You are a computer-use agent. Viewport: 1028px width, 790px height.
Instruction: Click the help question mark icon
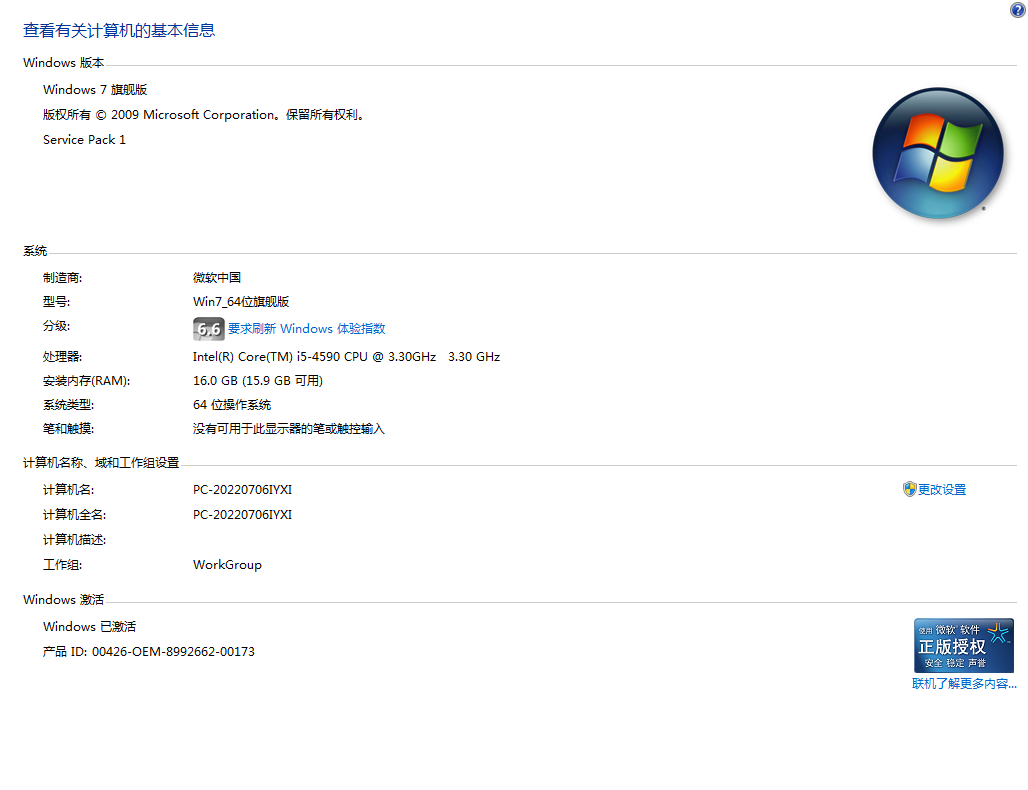1018,10
